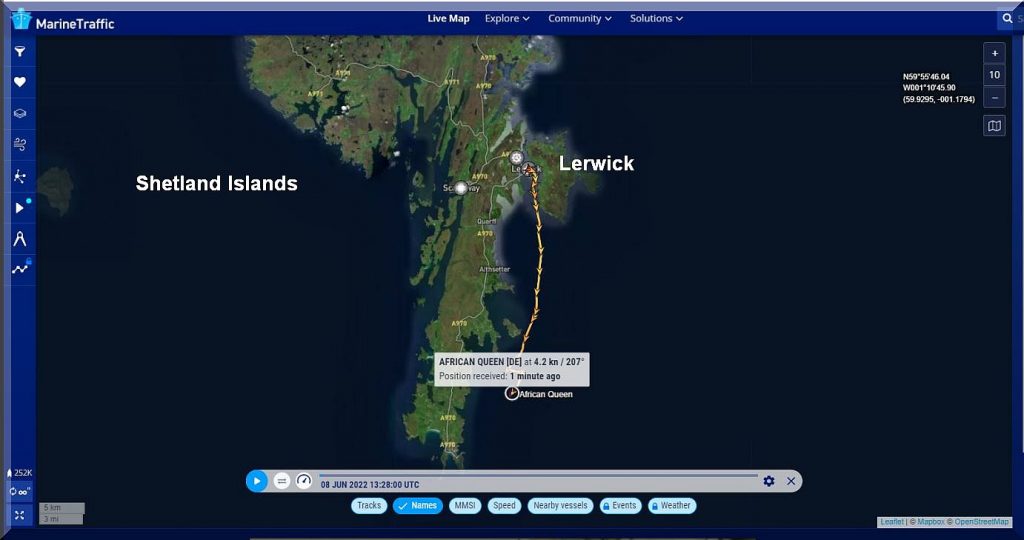Click the playback timeline progress bar

[538, 475]
